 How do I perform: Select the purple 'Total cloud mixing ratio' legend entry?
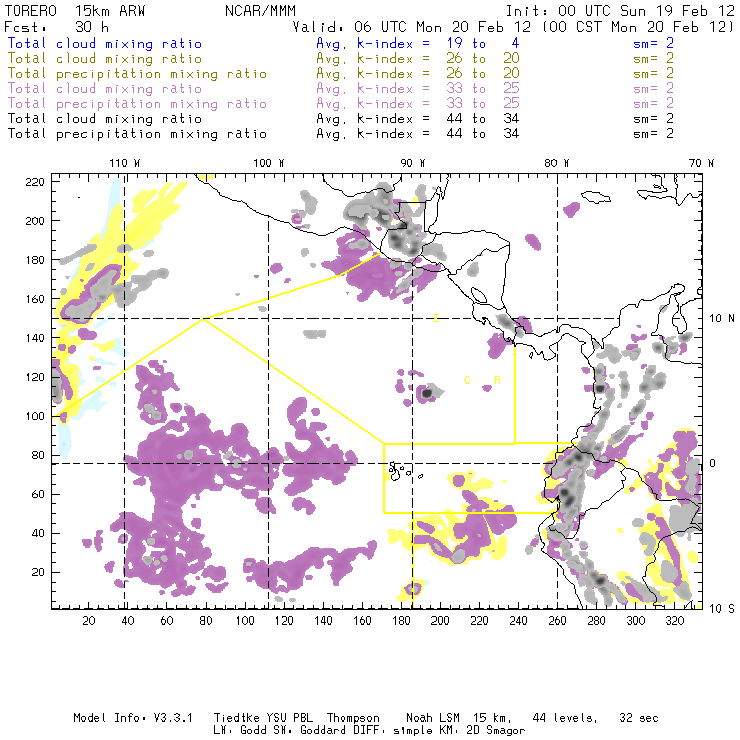(x=105, y=89)
